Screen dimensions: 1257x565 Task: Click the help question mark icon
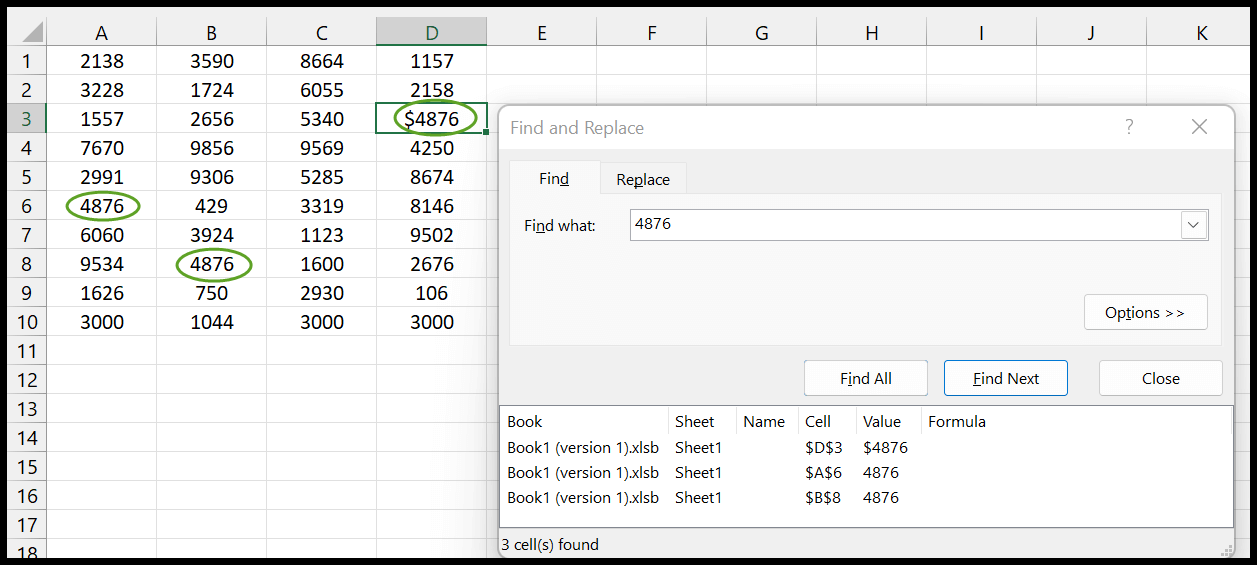coord(1129,127)
